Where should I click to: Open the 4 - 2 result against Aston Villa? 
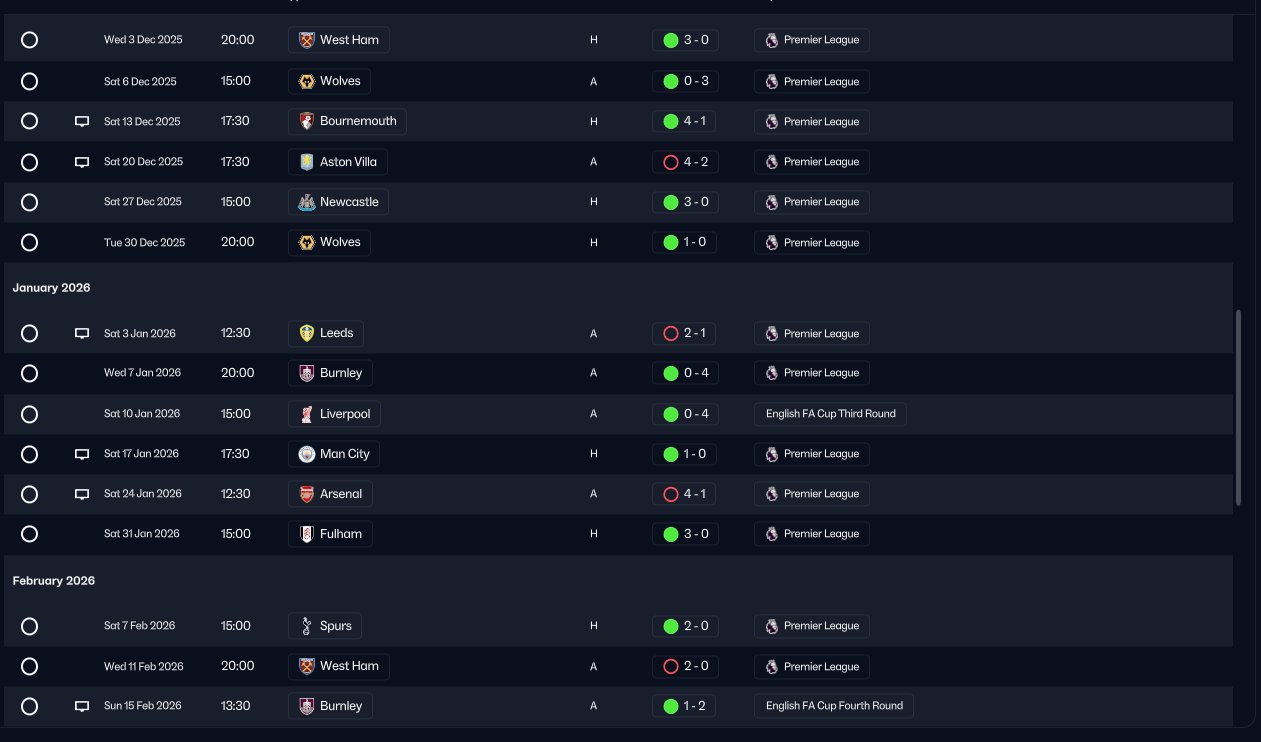click(685, 162)
